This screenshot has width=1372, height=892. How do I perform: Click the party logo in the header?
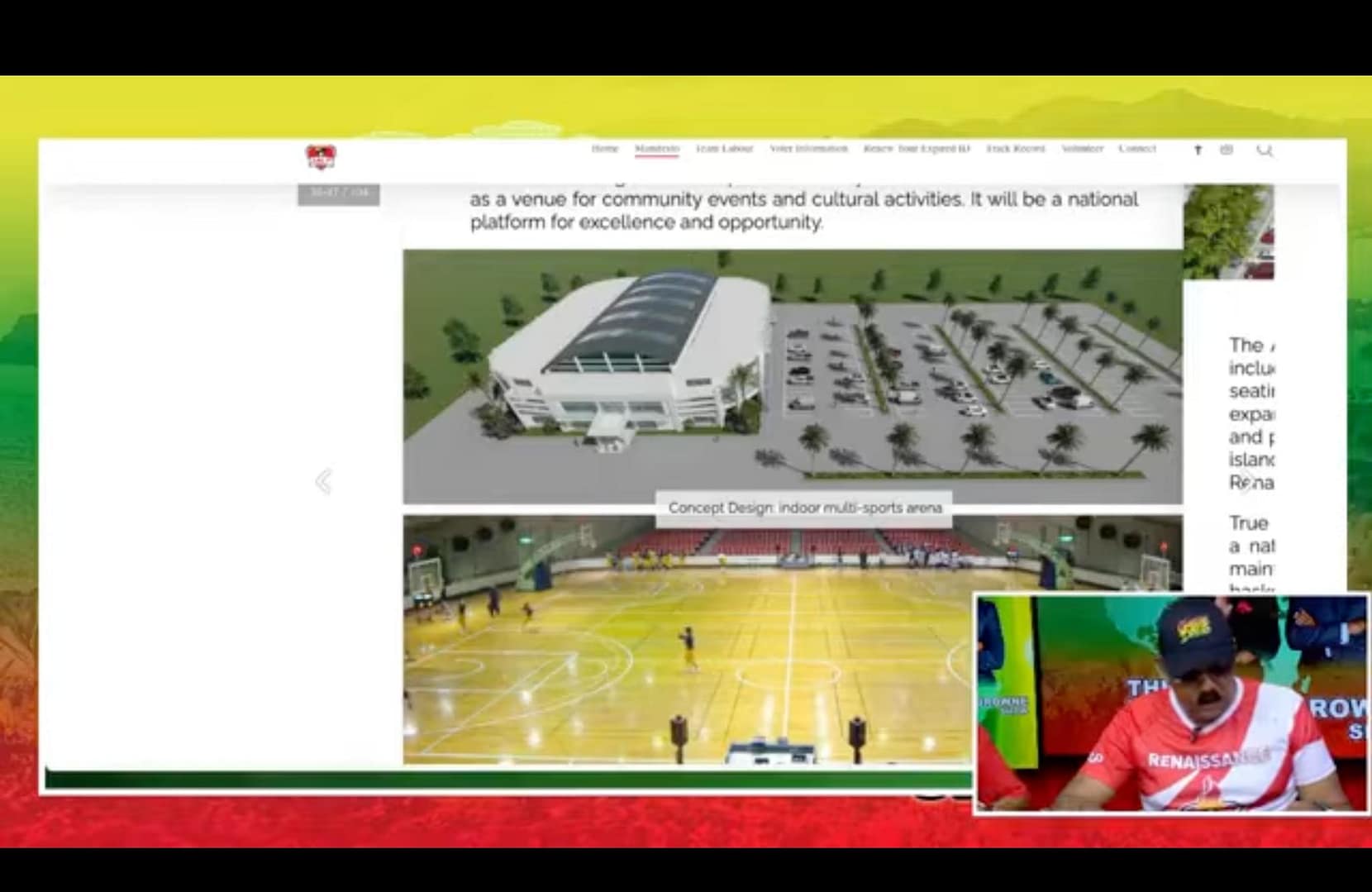coord(321,156)
